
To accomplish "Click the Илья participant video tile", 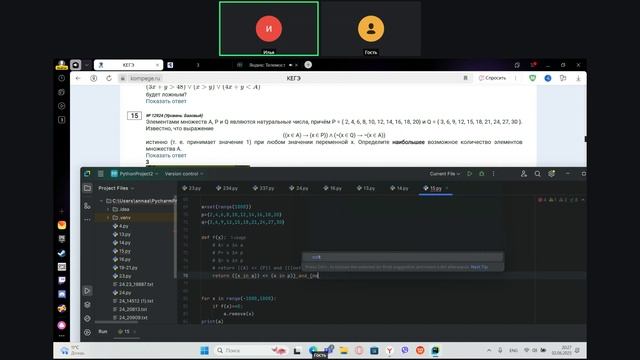I will pyautogui.click(x=269, y=29).
